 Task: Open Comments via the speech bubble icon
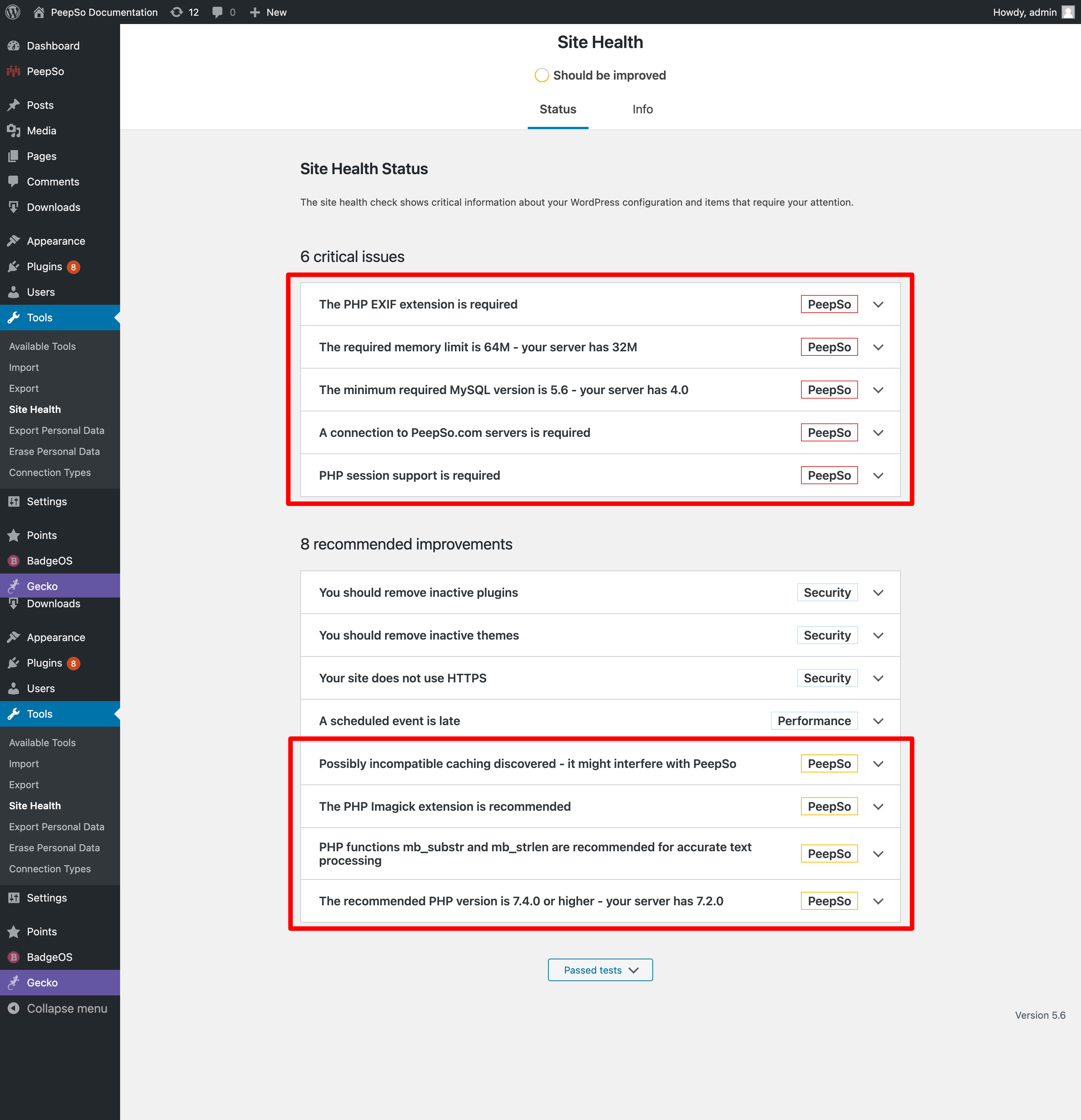pyautogui.click(x=14, y=182)
